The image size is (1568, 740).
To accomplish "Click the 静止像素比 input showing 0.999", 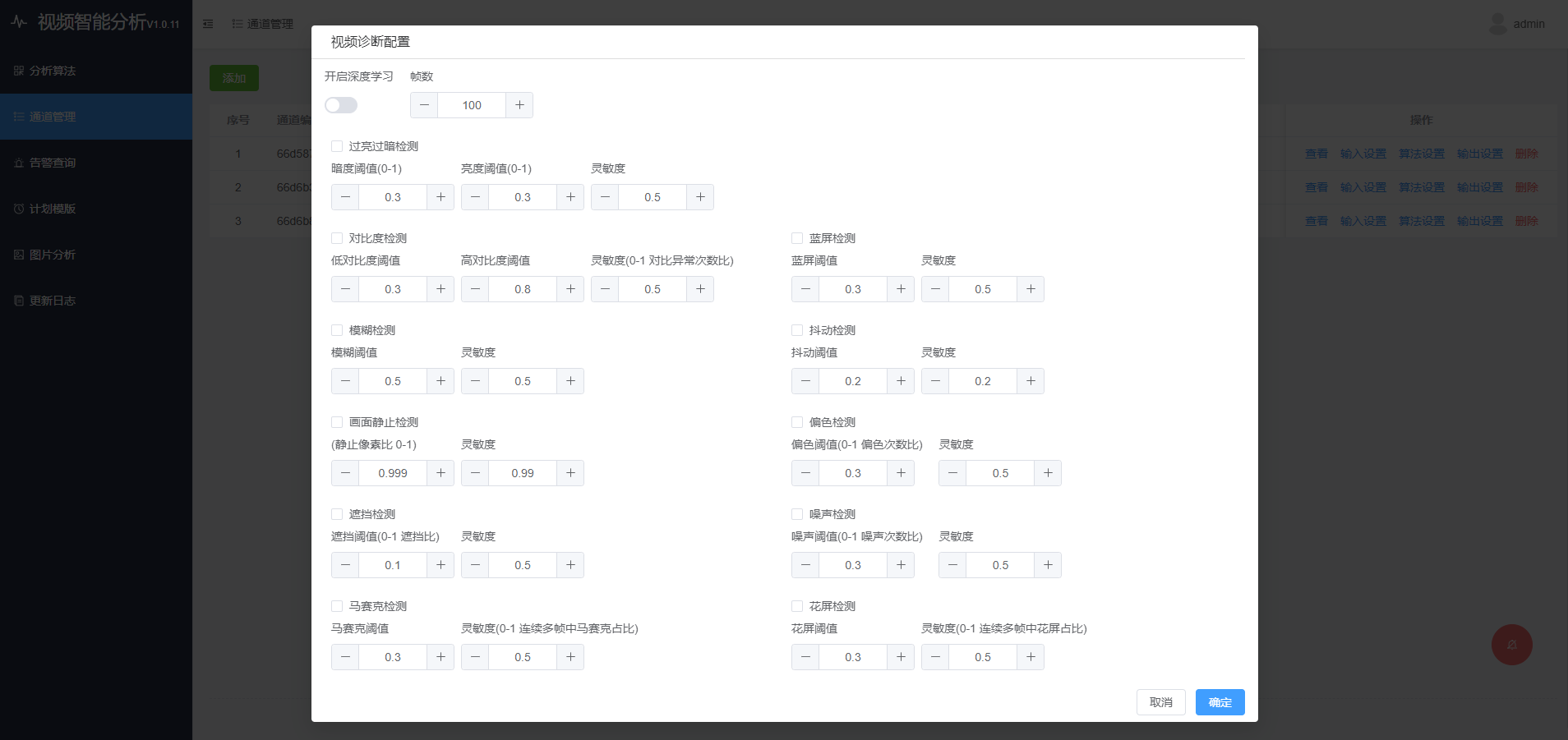I will coord(393,473).
